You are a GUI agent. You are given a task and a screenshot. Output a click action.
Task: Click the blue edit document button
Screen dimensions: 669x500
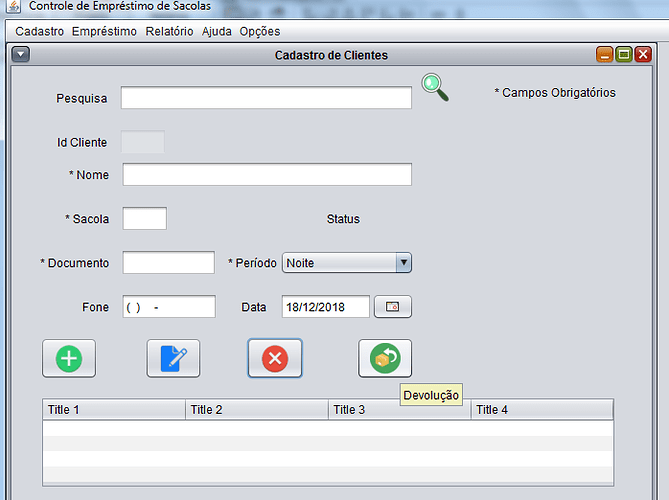(173, 358)
